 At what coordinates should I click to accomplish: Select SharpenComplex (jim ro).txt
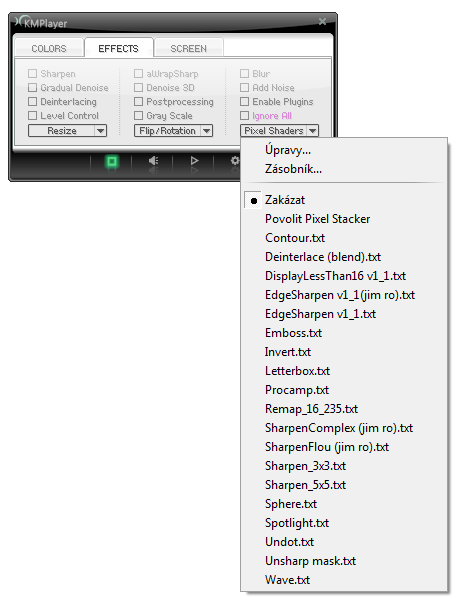pyautogui.click(x=344, y=428)
